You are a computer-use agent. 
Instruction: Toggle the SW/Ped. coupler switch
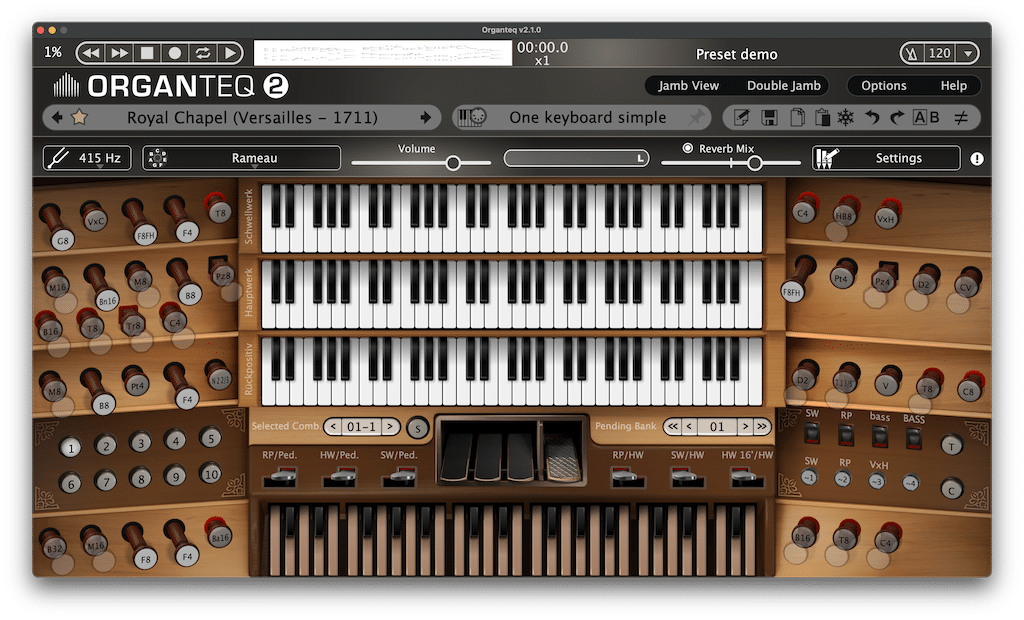pos(399,477)
